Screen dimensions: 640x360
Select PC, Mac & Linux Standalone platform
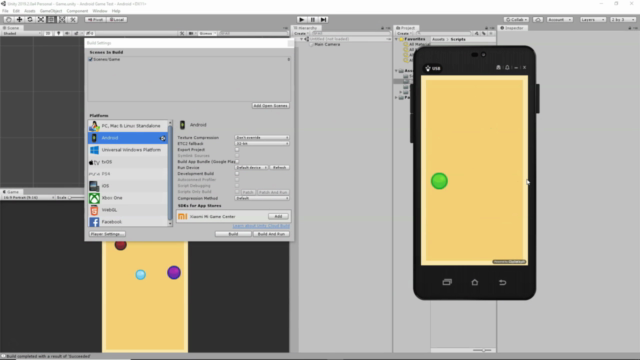tap(128, 126)
